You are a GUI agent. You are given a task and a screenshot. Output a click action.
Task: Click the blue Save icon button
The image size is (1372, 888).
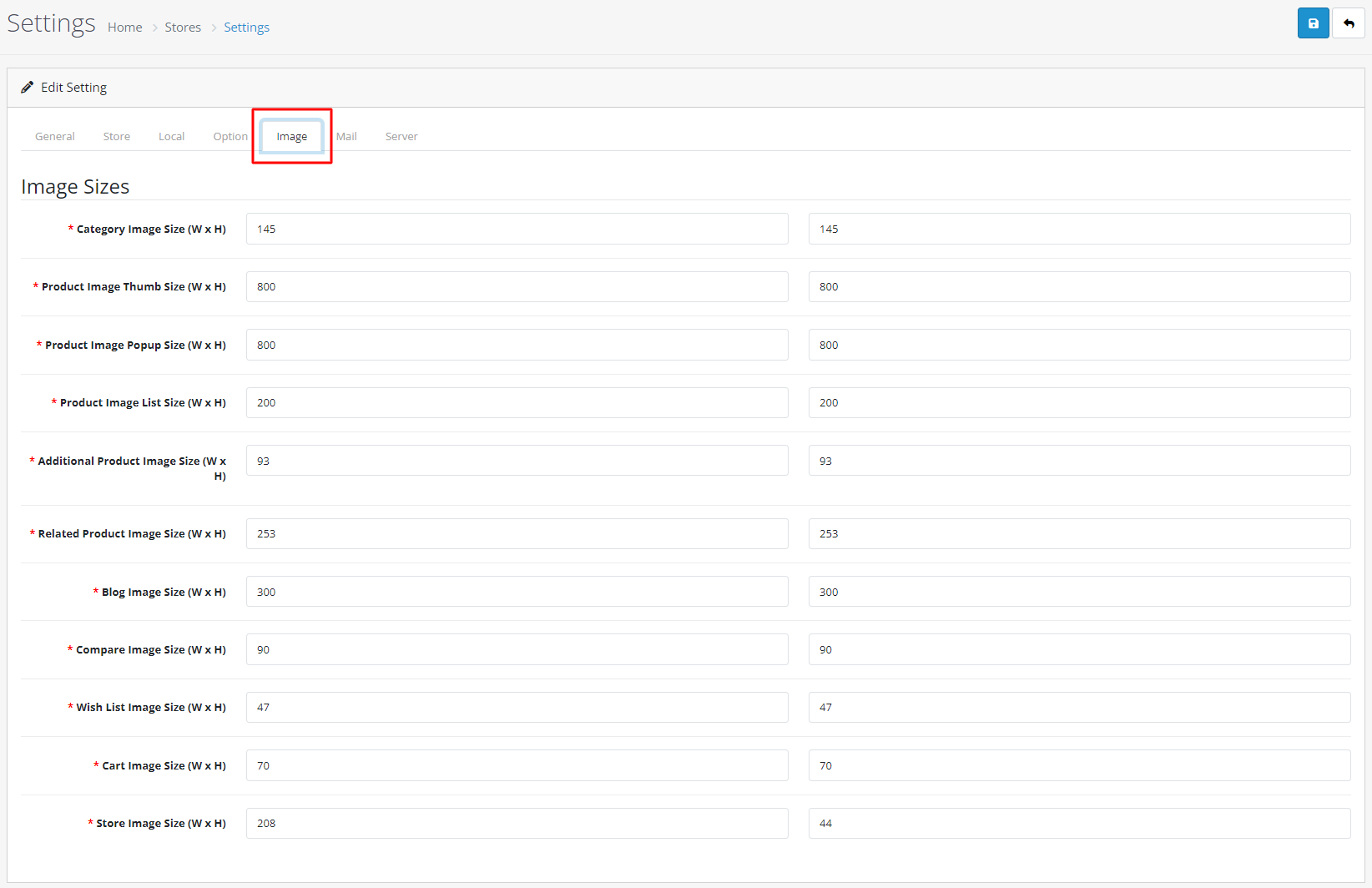(x=1313, y=23)
